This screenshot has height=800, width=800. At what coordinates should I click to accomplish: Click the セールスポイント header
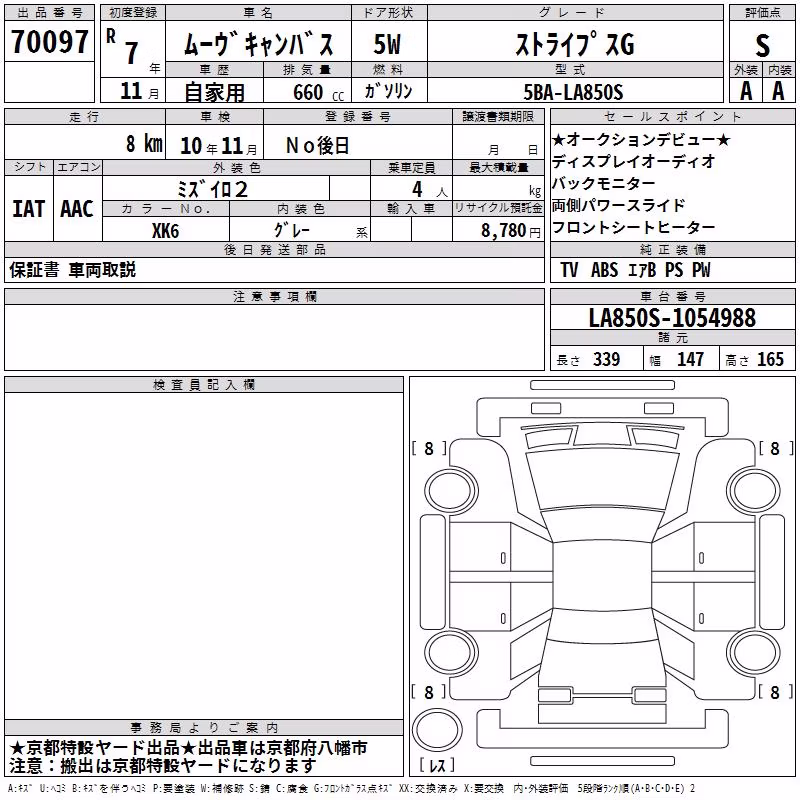[x=672, y=116]
